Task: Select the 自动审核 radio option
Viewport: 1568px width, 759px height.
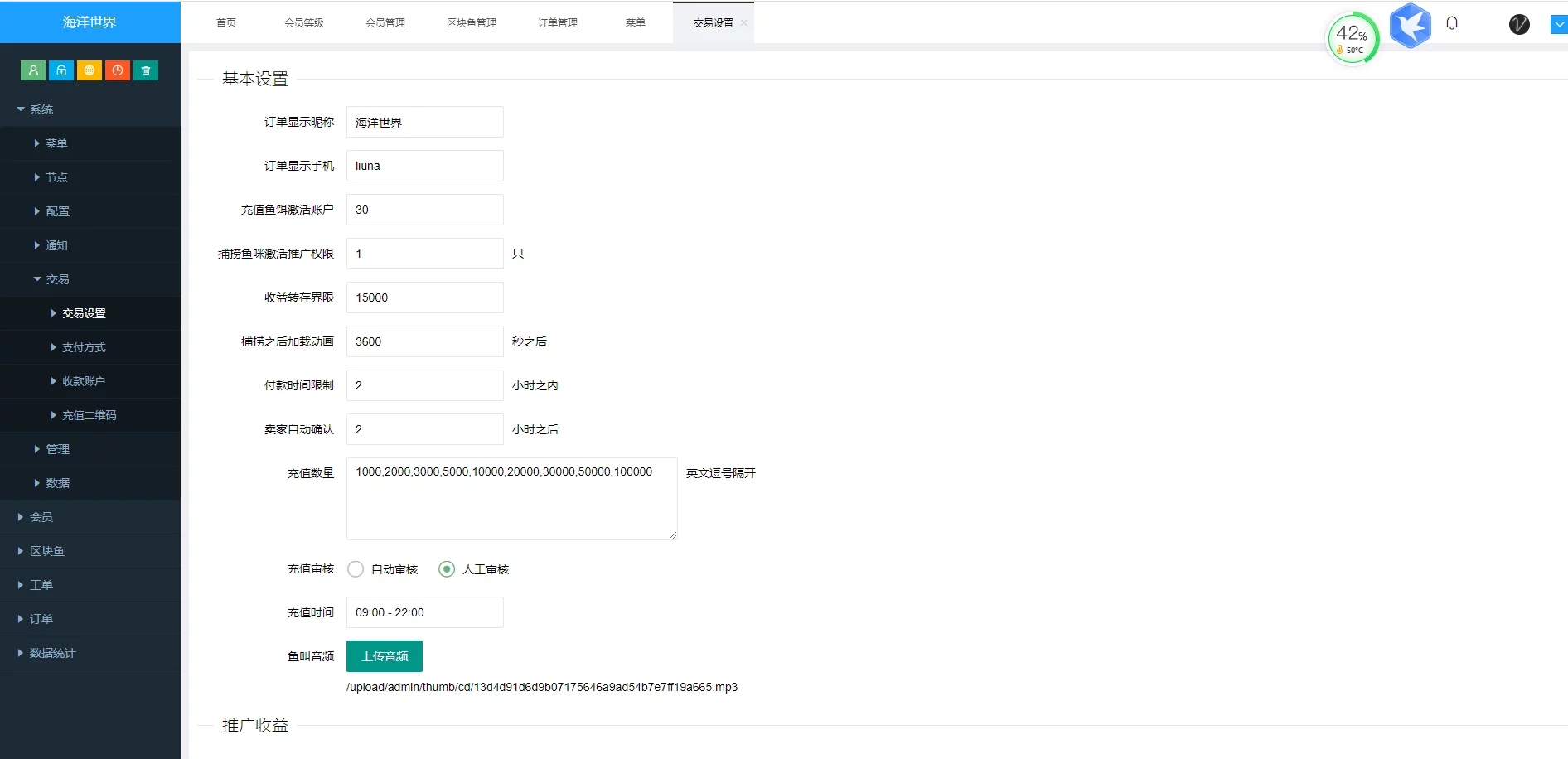Action: coord(356,569)
